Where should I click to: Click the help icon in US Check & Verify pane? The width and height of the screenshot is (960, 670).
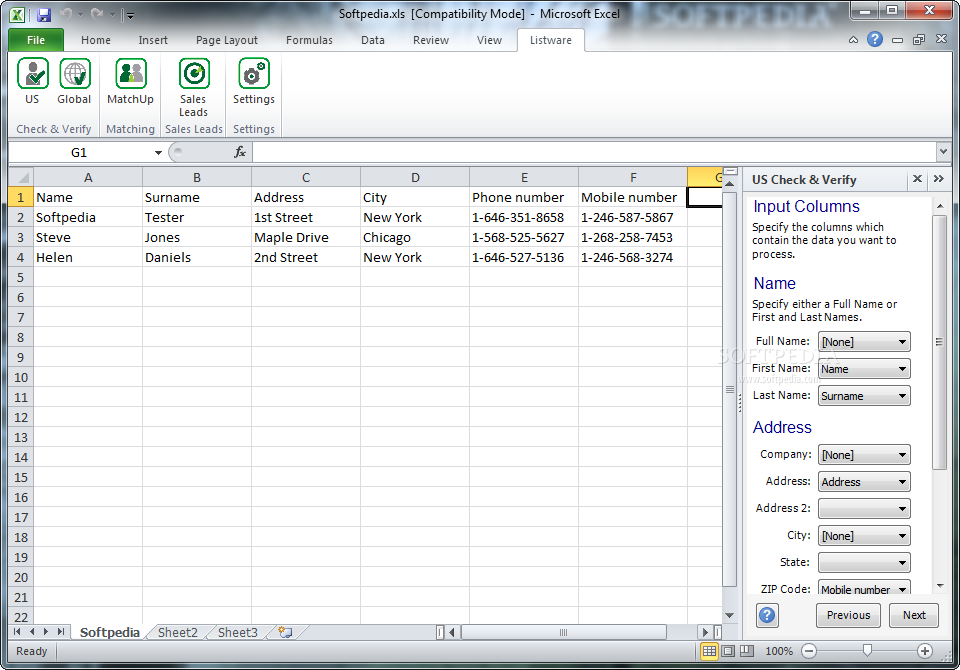pyautogui.click(x=767, y=615)
